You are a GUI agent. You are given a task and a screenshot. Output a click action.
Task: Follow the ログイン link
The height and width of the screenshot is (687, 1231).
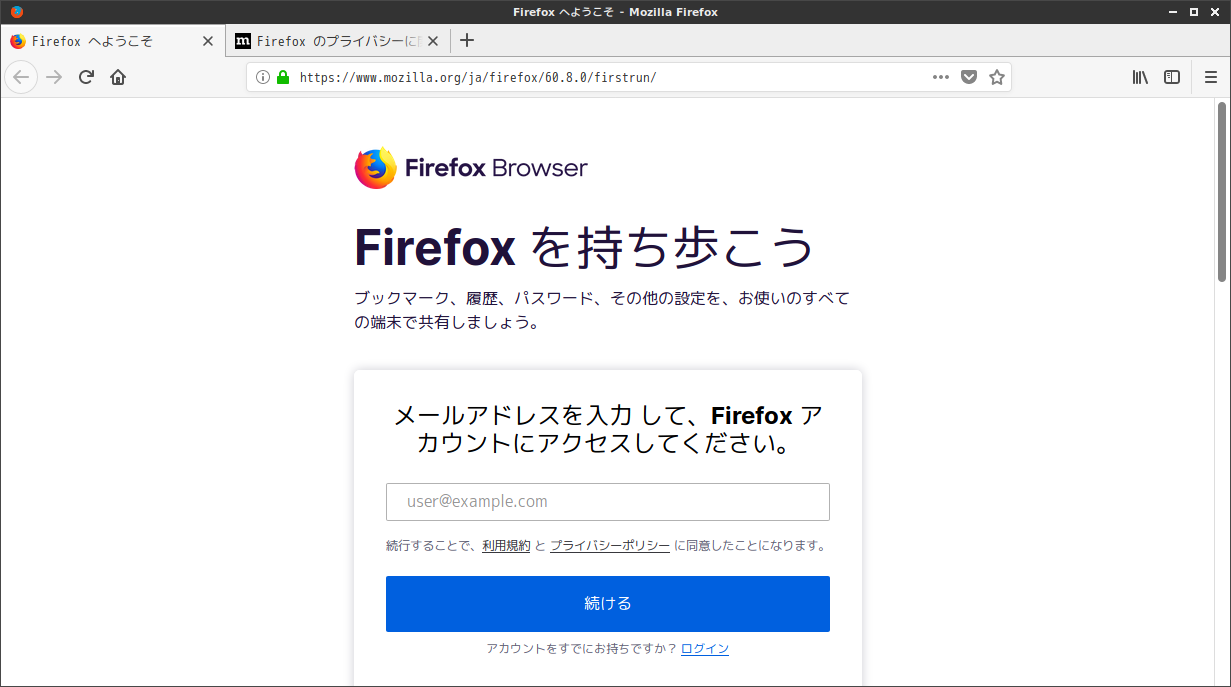(x=705, y=649)
